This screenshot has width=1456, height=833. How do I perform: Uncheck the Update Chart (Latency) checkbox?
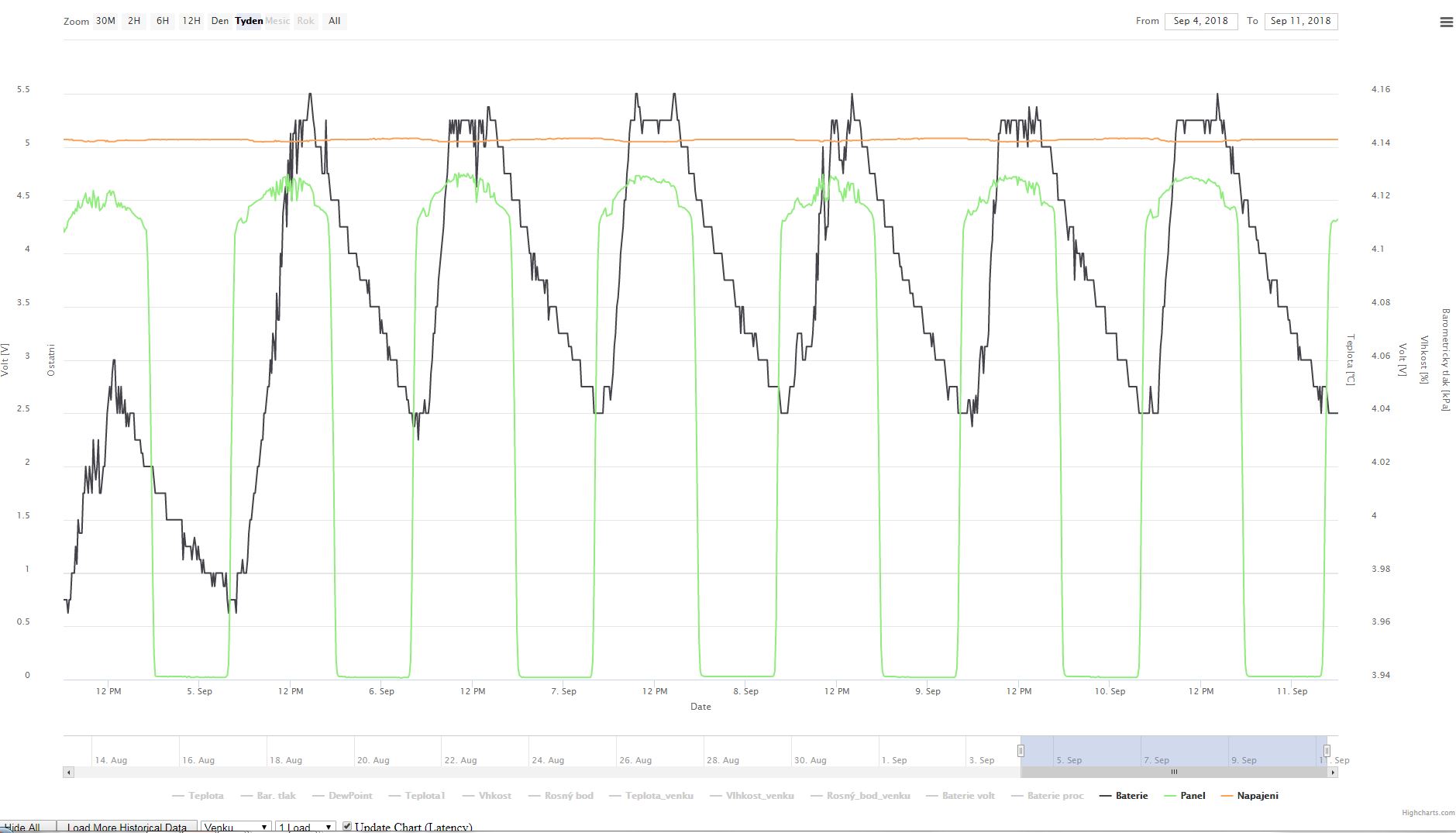coord(347,826)
